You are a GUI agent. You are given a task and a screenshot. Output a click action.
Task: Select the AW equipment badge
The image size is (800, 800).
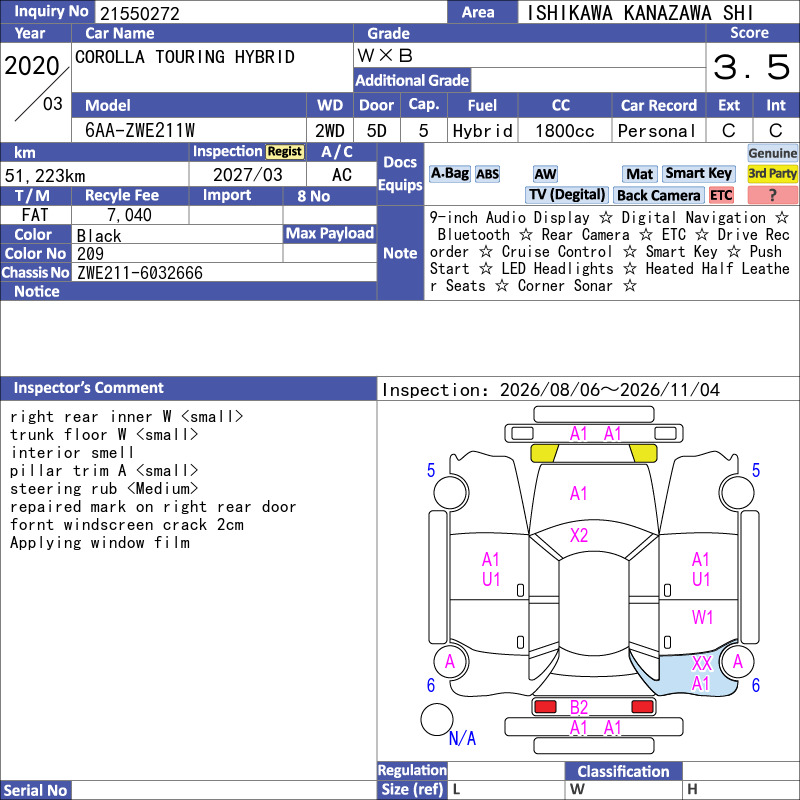545,174
